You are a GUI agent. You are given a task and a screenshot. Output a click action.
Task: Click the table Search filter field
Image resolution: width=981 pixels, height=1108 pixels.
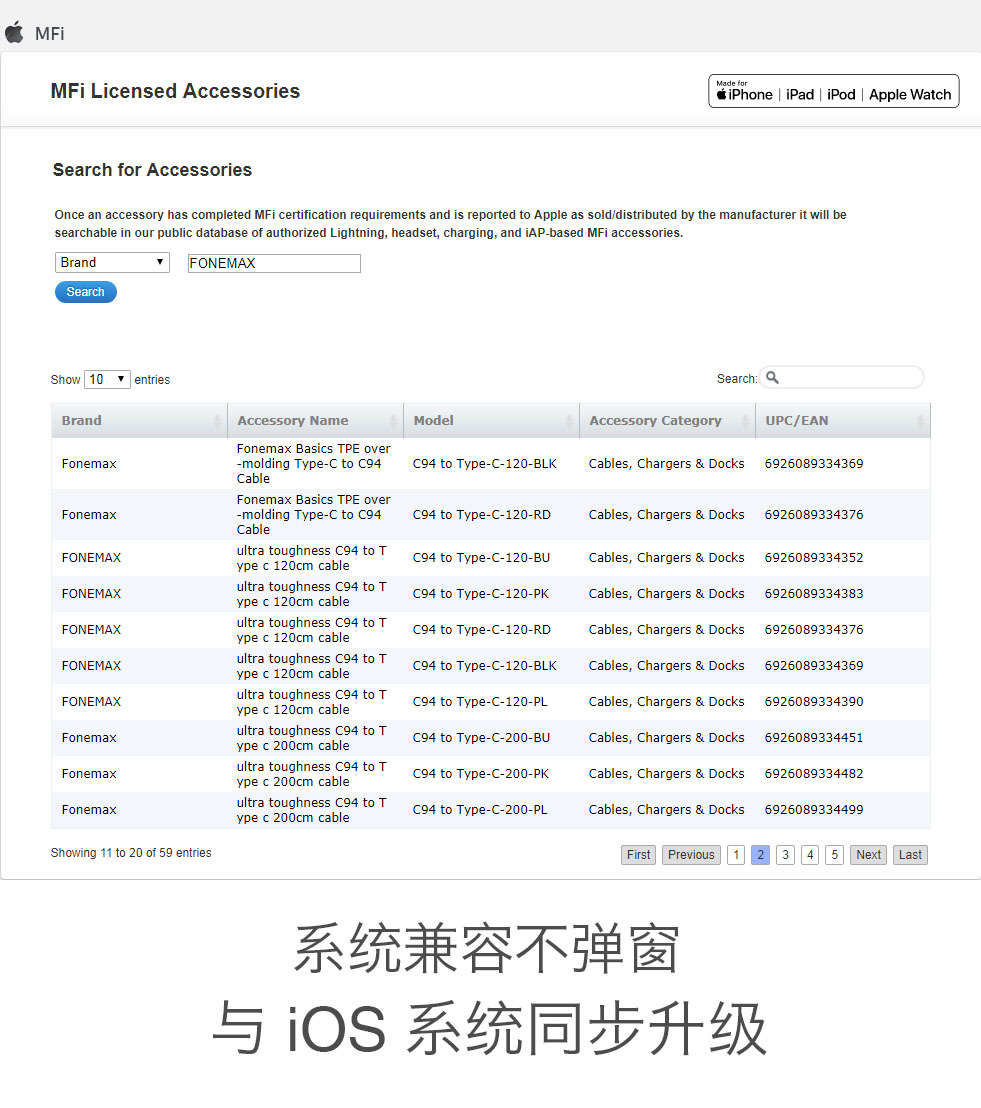(x=842, y=377)
